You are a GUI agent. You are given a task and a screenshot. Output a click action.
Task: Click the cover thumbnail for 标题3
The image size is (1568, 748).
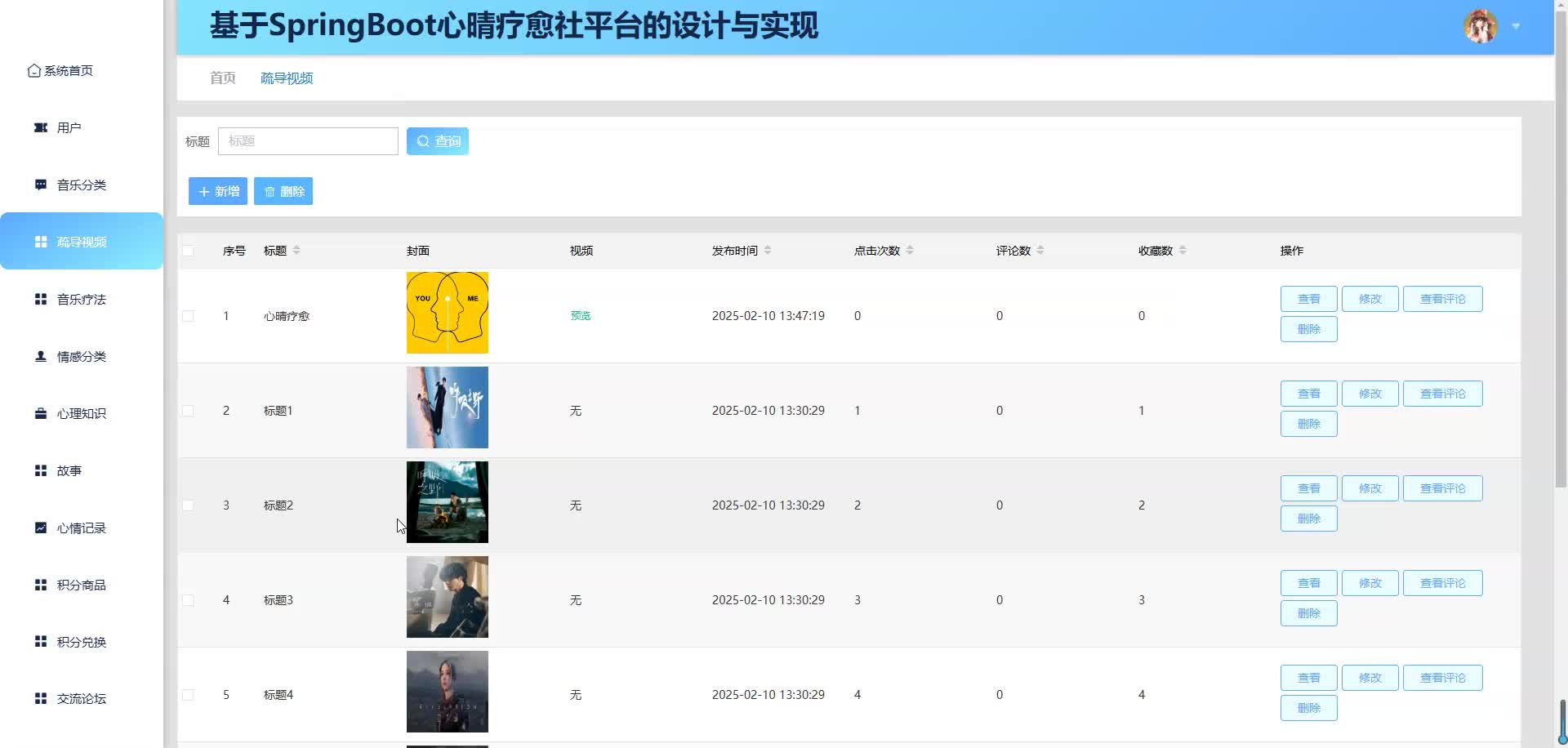pyautogui.click(x=448, y=597)
